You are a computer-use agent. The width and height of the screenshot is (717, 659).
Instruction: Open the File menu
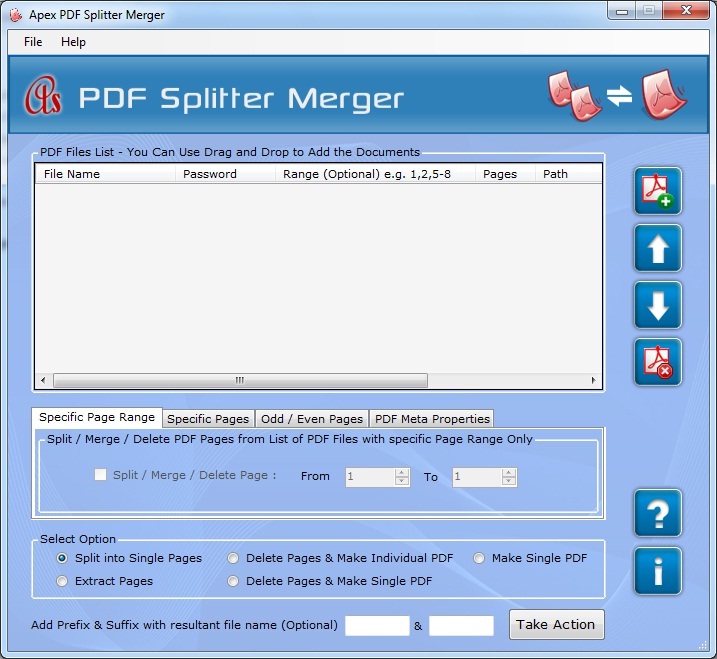pyautogui.click(x=33, y=42)
